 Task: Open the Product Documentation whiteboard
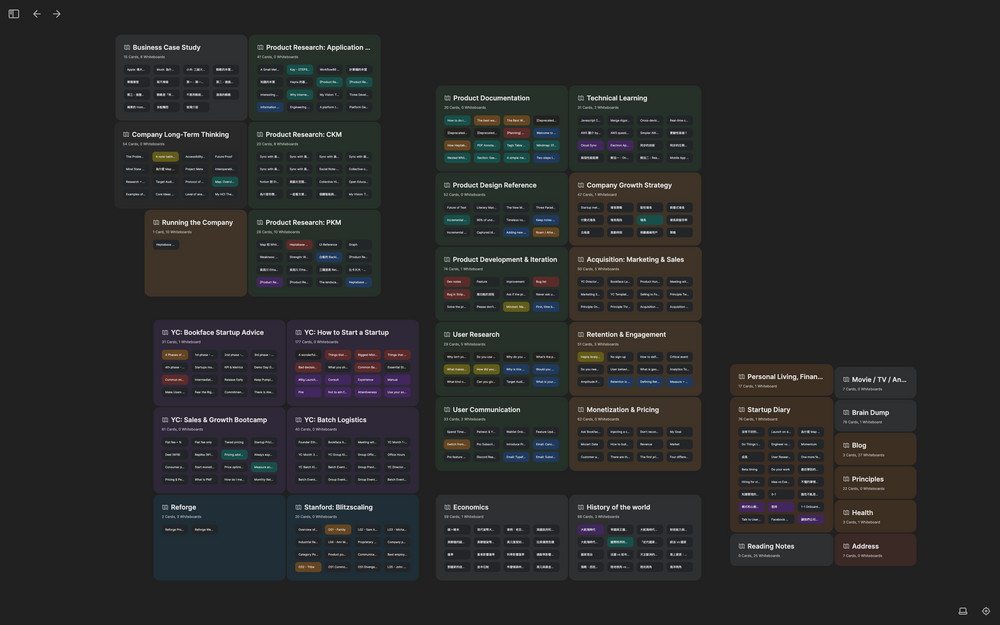coord(491,98)
